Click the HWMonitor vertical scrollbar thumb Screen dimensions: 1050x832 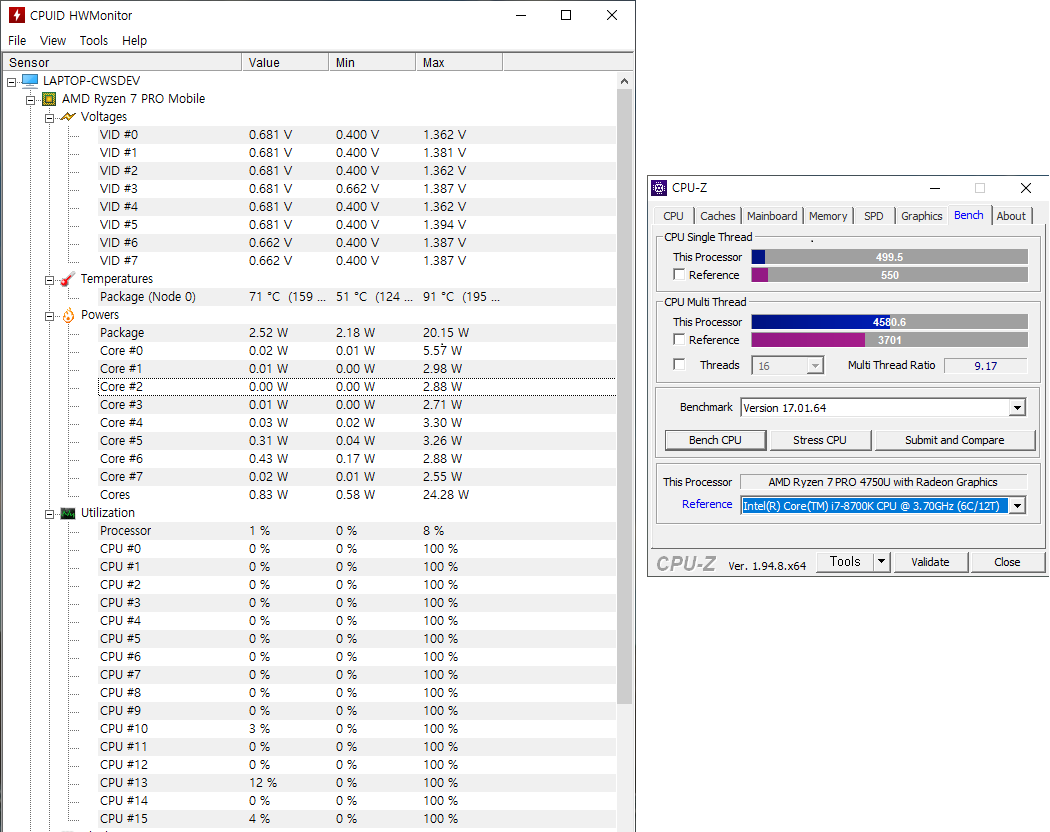[624, 395]
